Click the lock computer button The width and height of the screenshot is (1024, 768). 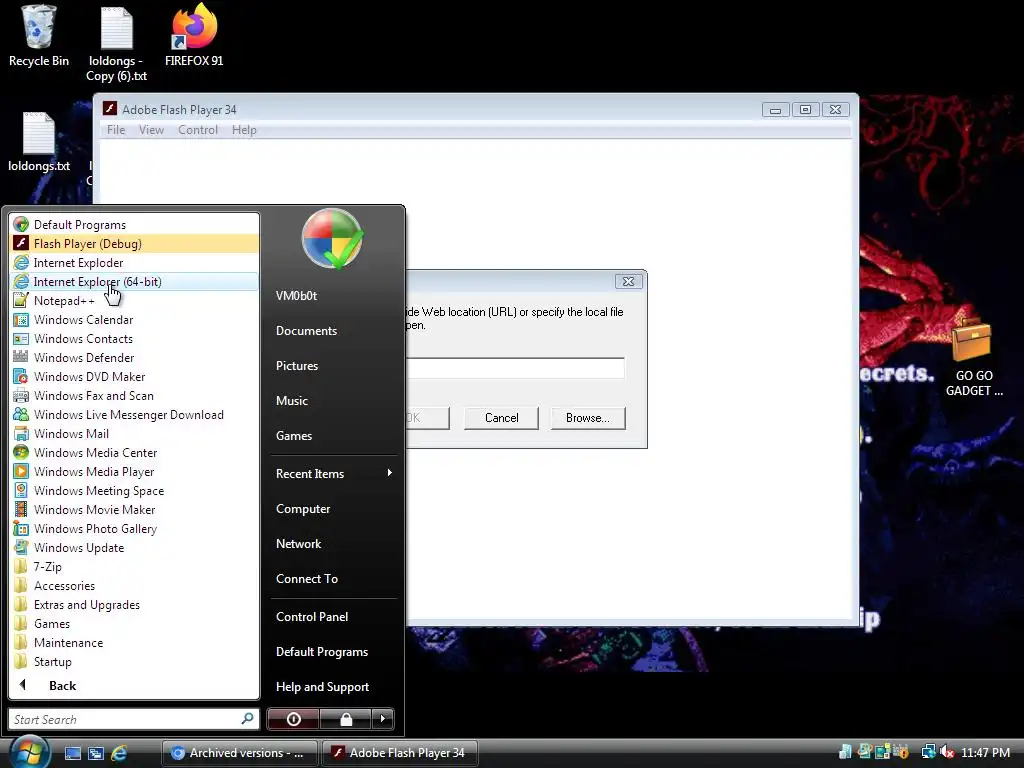pos(345,719)
